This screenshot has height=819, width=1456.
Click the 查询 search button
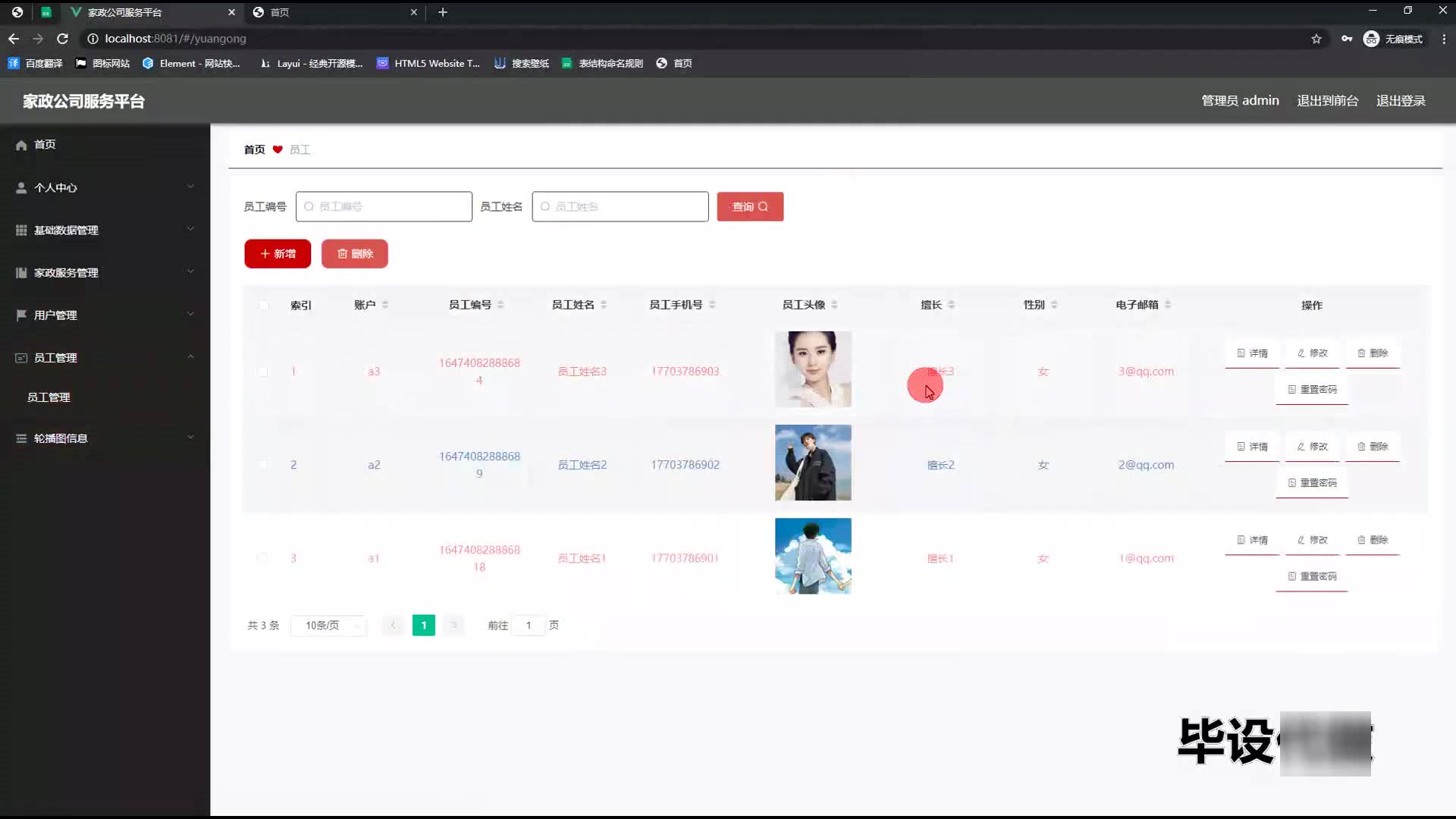coord(749,206)
